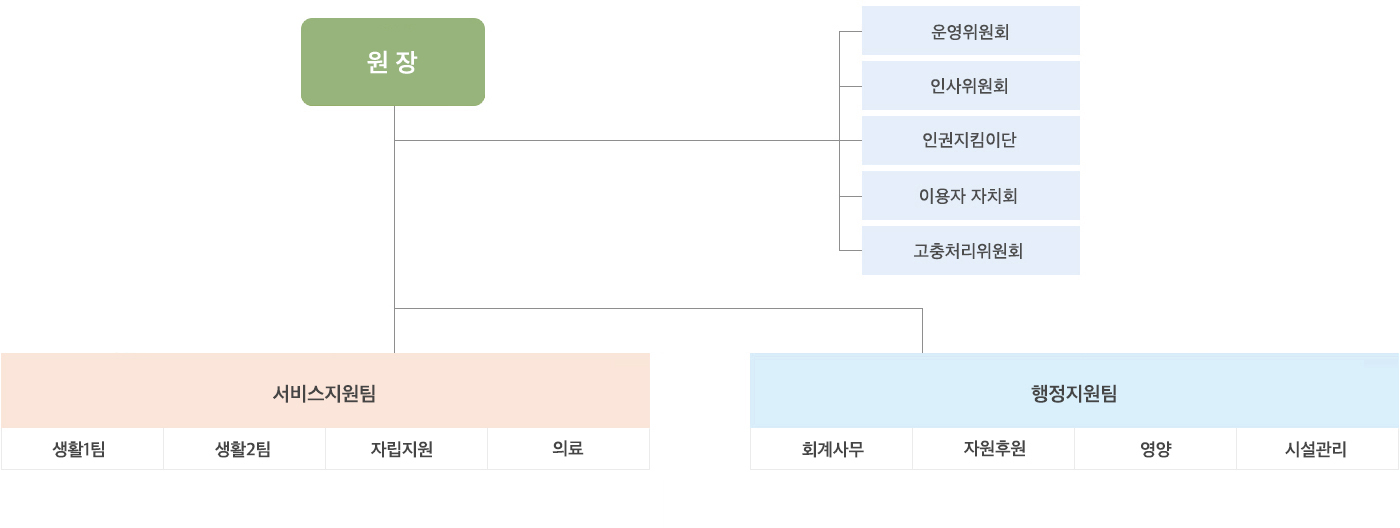The width and height of the screenshot is (1400, 528).
Task: Select the 생활1팀 cell
Action: (82, 449)
